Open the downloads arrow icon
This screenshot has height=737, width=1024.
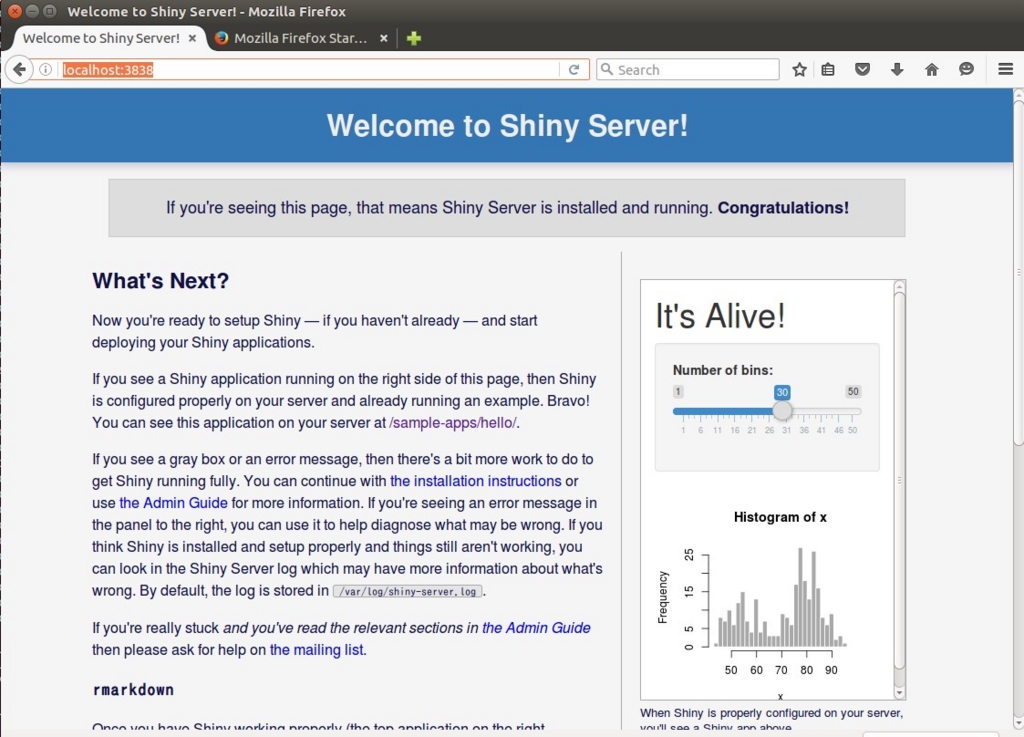(x=897, y=69)
